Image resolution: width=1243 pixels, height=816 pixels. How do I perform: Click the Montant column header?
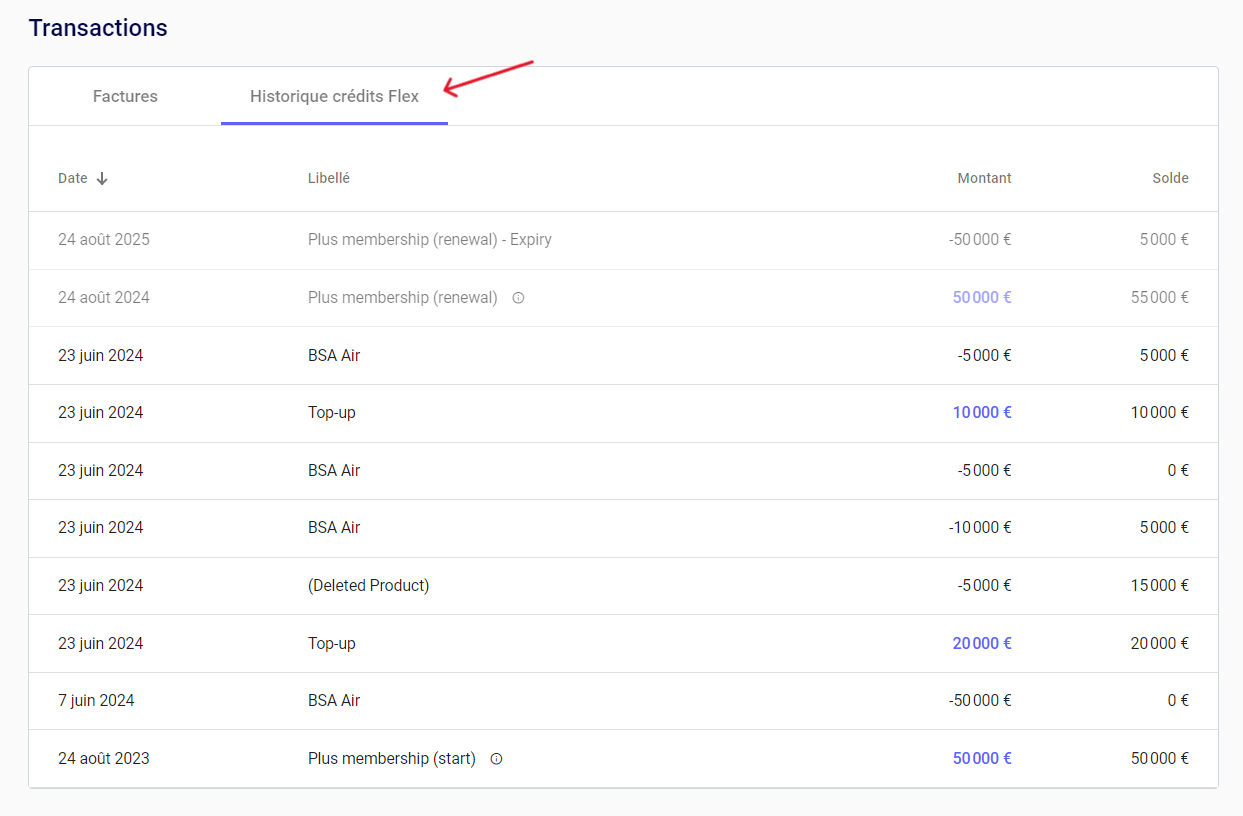click(984, 179)
